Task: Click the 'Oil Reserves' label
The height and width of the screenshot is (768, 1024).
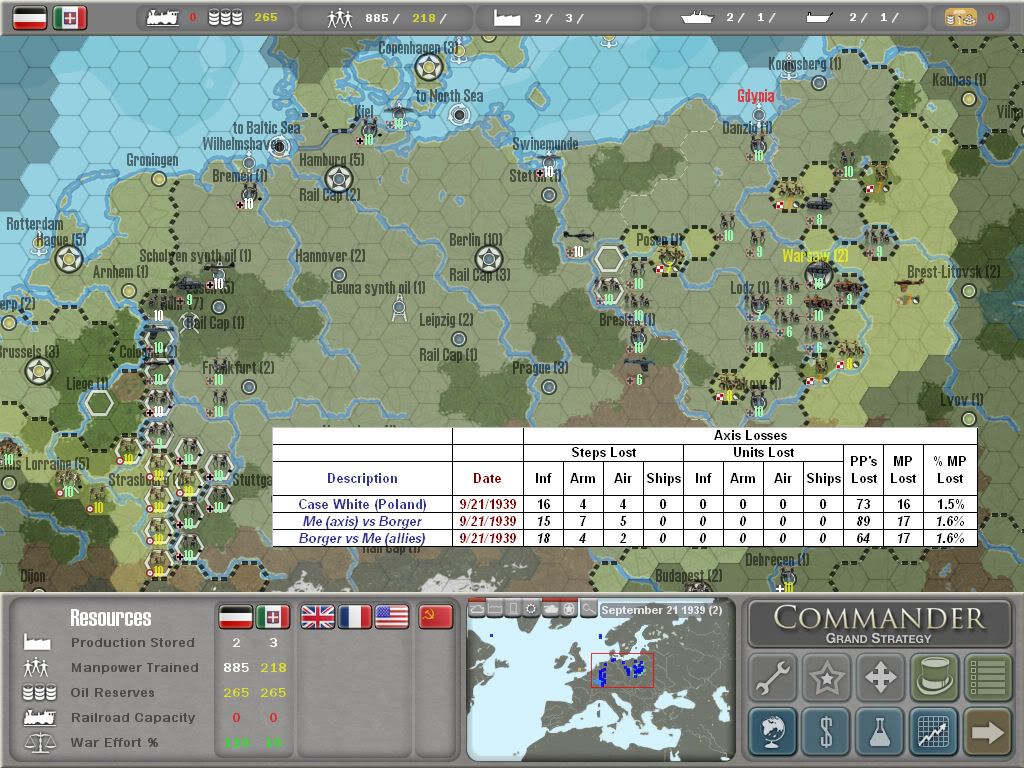Action: point(113,692)
